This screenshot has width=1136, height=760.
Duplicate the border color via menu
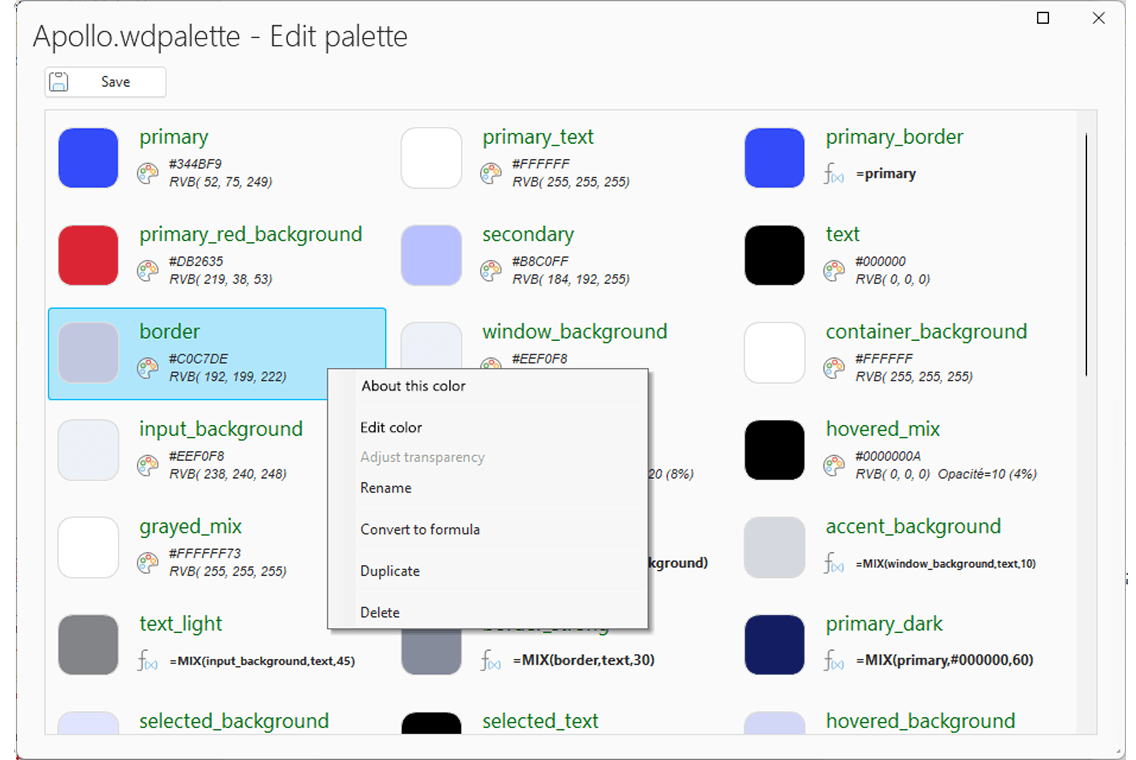click(x=390, y=571)
